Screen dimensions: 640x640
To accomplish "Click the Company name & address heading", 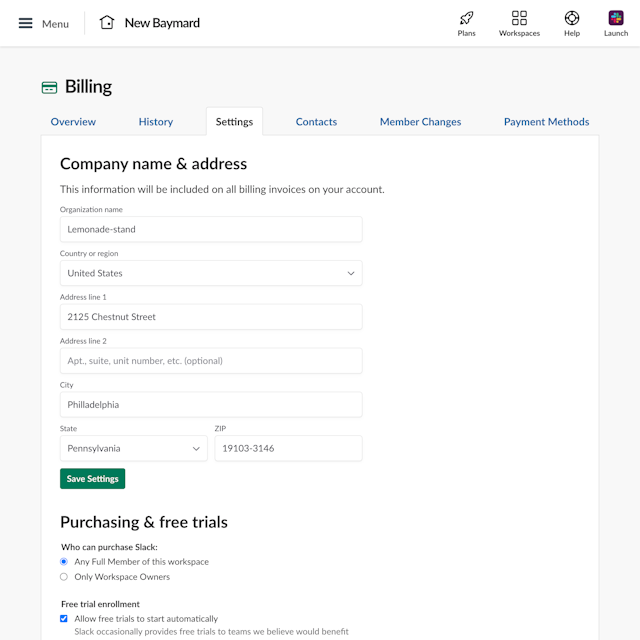I will [x=153, y=164].
